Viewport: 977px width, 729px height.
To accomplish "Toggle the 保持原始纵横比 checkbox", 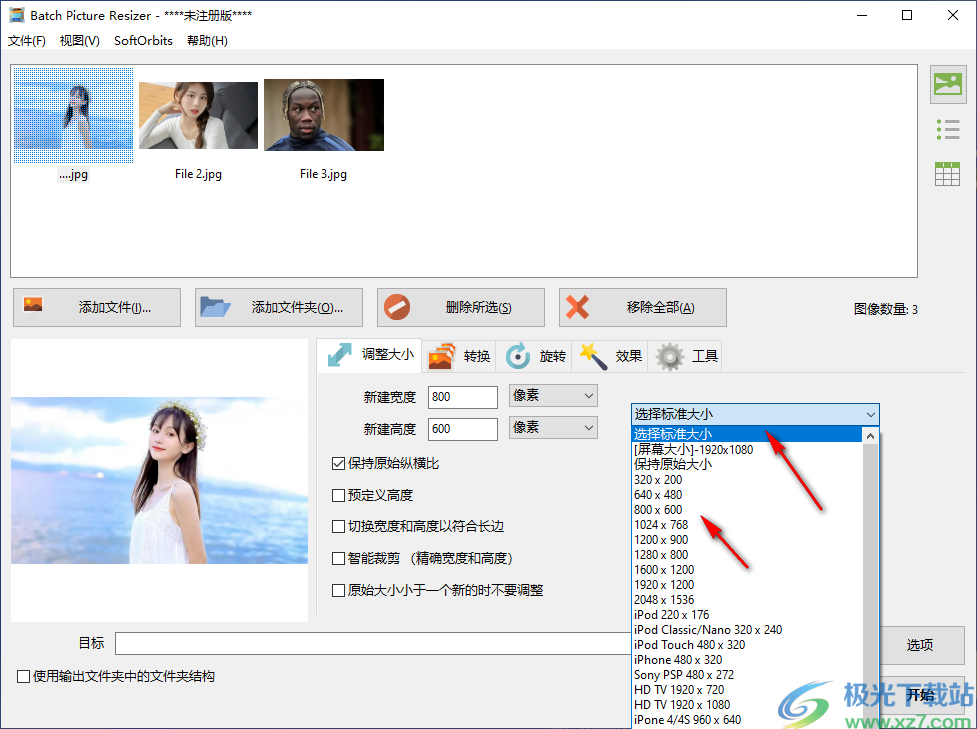I will click(340, 463).
